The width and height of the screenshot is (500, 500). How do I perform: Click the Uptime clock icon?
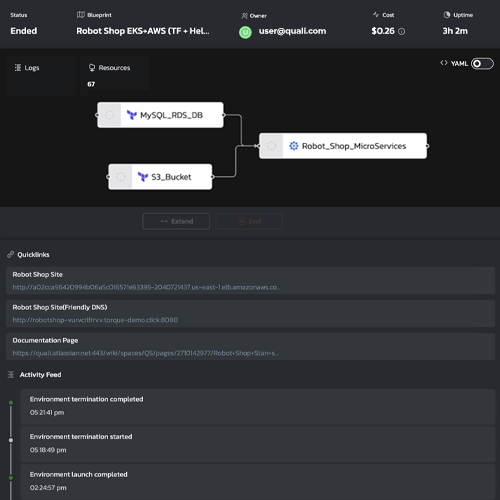click(447, 15)
